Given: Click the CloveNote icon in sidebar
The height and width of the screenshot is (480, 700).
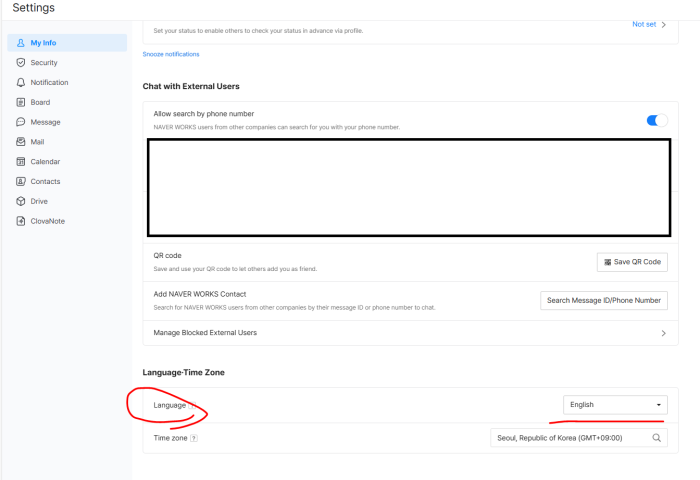Looking at the screenshot, I should (20, 221).
